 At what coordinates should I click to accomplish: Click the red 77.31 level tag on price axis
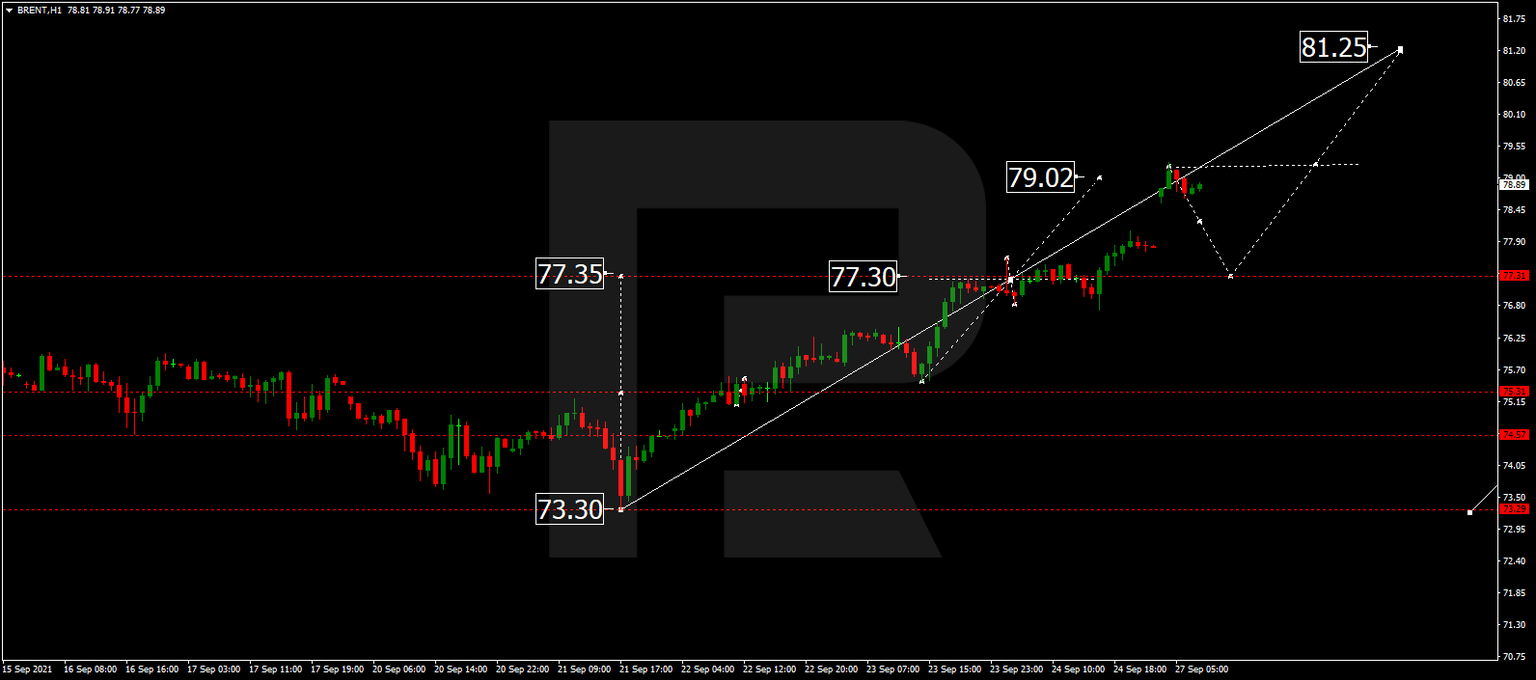click(1513, 275)
